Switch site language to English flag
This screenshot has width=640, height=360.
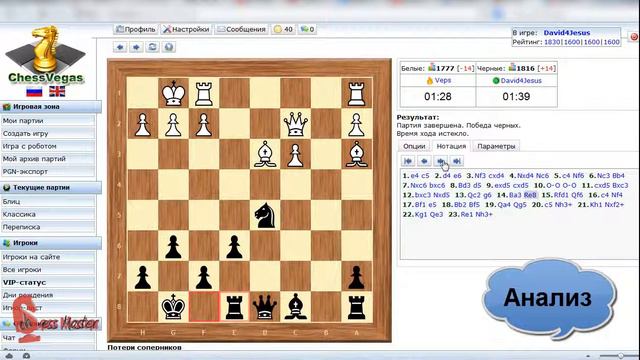[x=57, y=91]
